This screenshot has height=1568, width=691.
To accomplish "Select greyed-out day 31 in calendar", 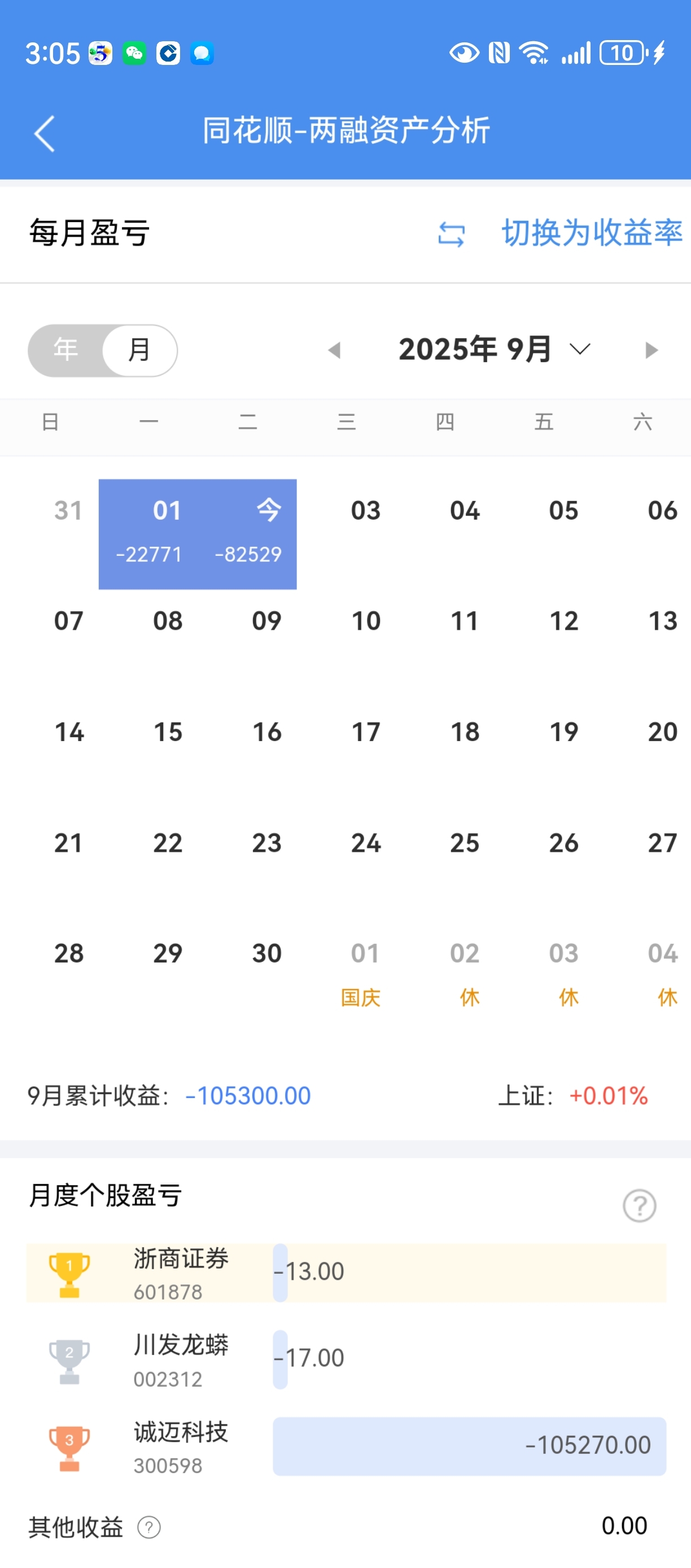I will [x=68, y=510].
